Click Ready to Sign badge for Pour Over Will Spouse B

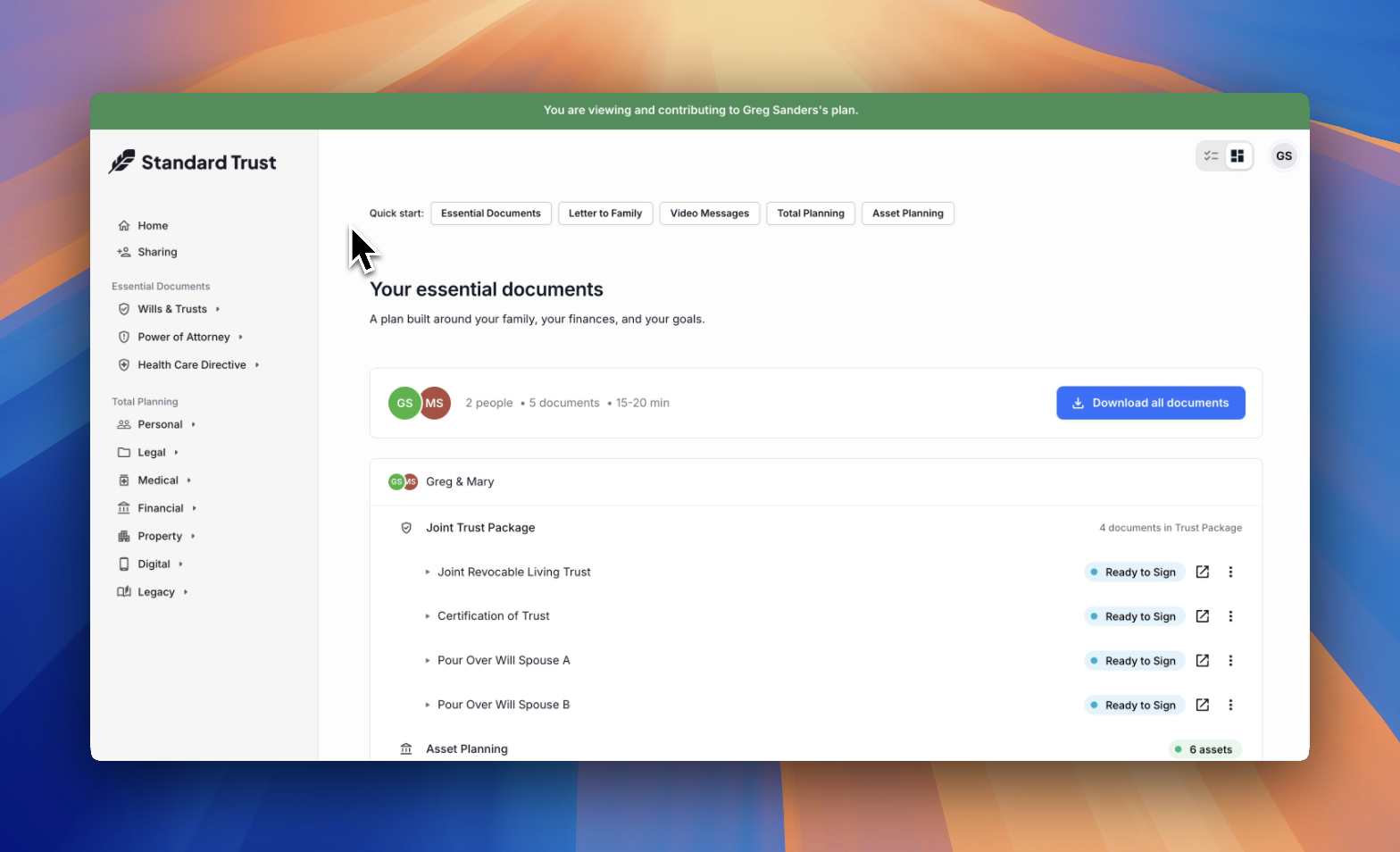point(1134,705)
